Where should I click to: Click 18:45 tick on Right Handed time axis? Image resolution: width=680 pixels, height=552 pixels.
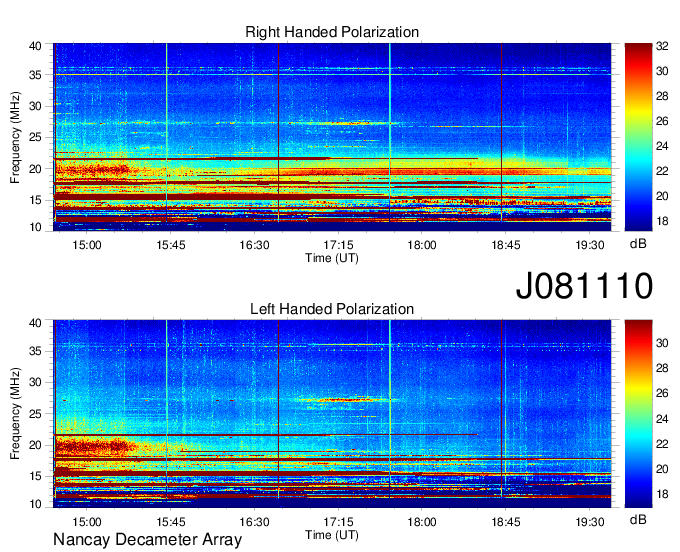click(x=506, y=245)
